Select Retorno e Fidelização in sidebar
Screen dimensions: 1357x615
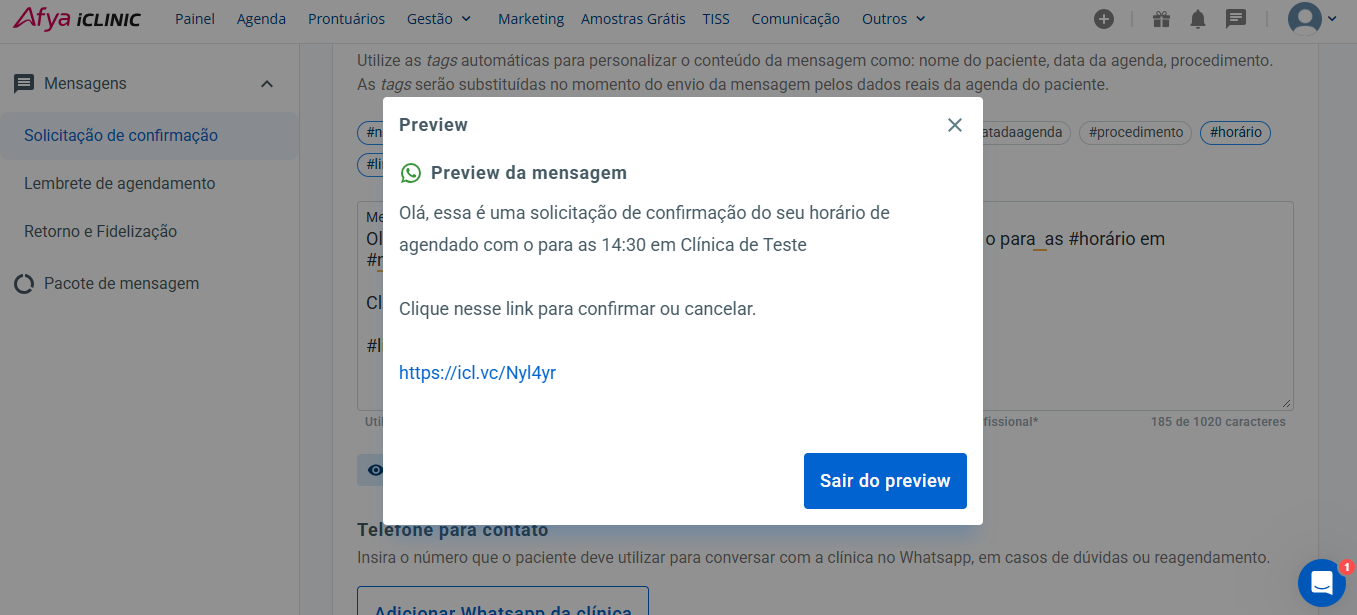point(101,232)
